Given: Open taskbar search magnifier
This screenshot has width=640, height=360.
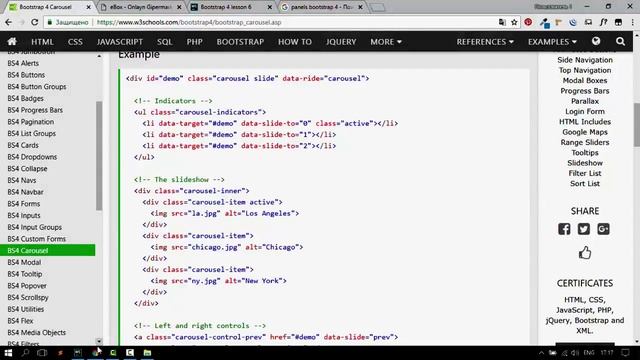Looking at the screenshot, I should (25, 353).
